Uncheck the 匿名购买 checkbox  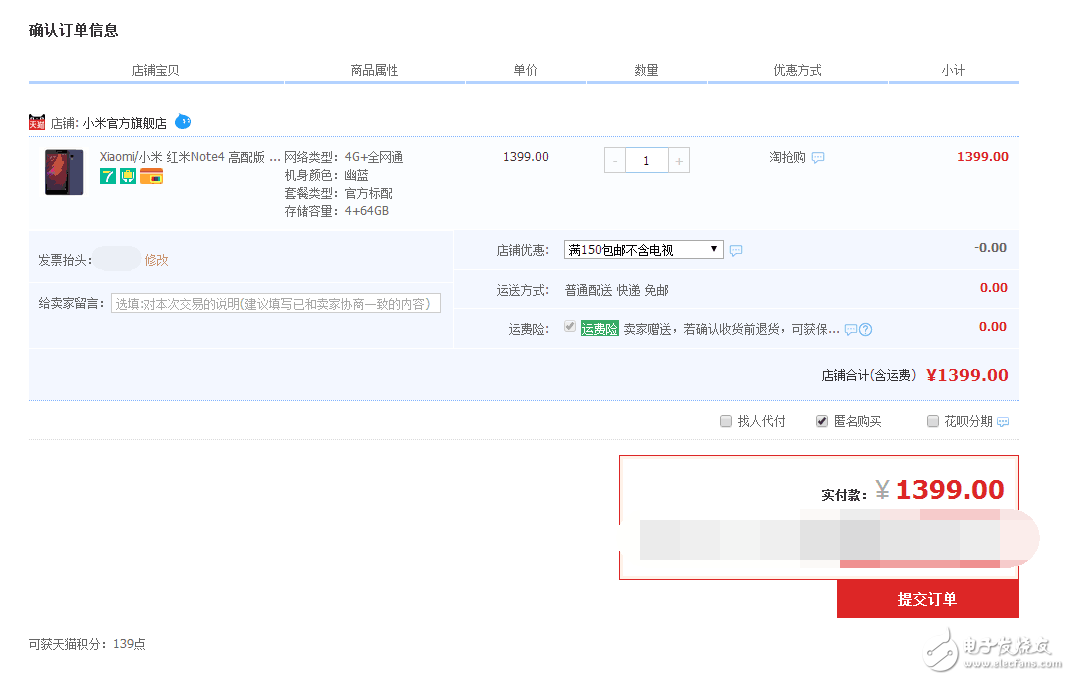(822, 420)
